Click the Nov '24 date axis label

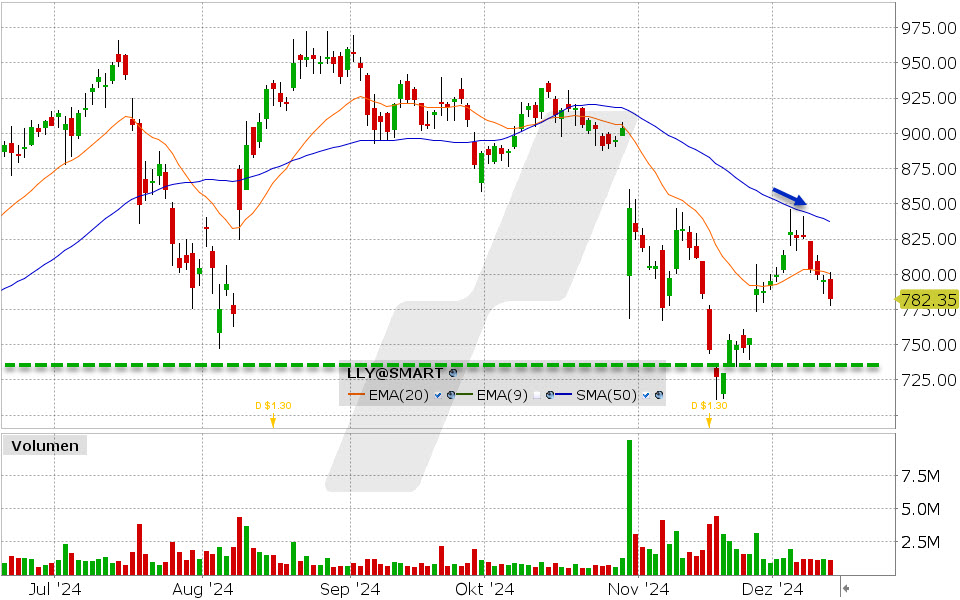(638, 589)
